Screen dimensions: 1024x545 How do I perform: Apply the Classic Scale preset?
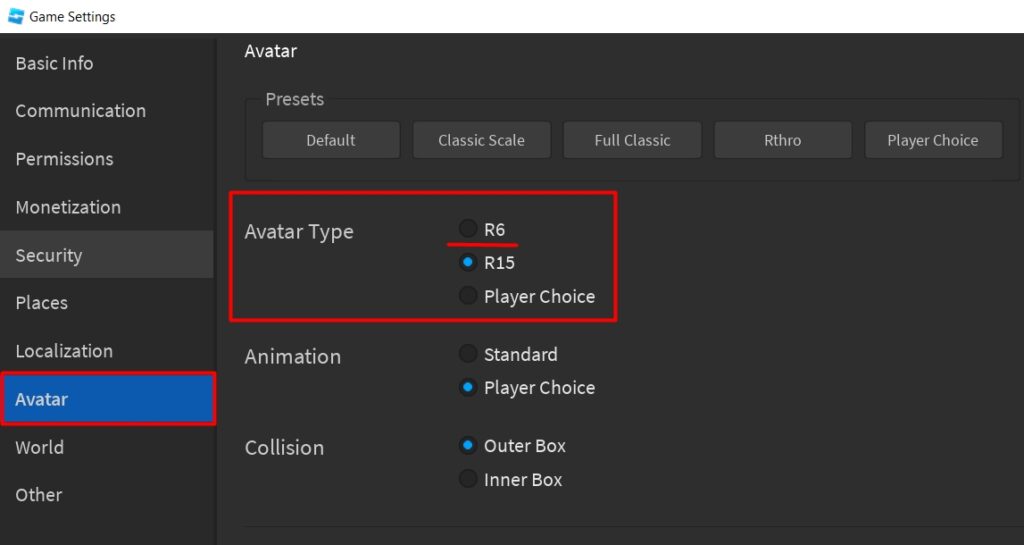[x=481, y=140]
